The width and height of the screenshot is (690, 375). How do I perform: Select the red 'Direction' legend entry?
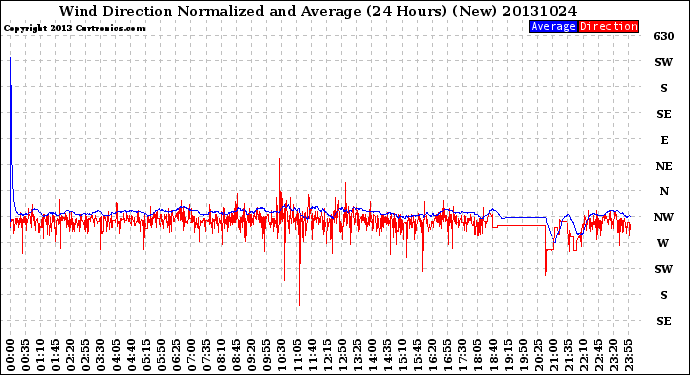click(x=608, y=26)
